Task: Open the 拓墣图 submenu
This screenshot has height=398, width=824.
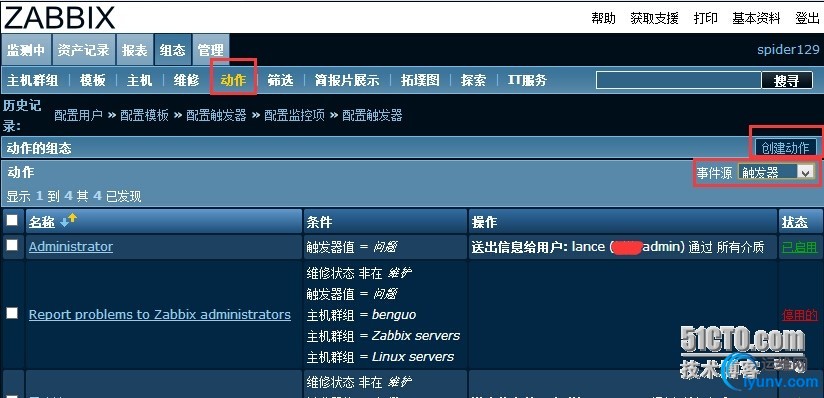Action: pos(420,80)
